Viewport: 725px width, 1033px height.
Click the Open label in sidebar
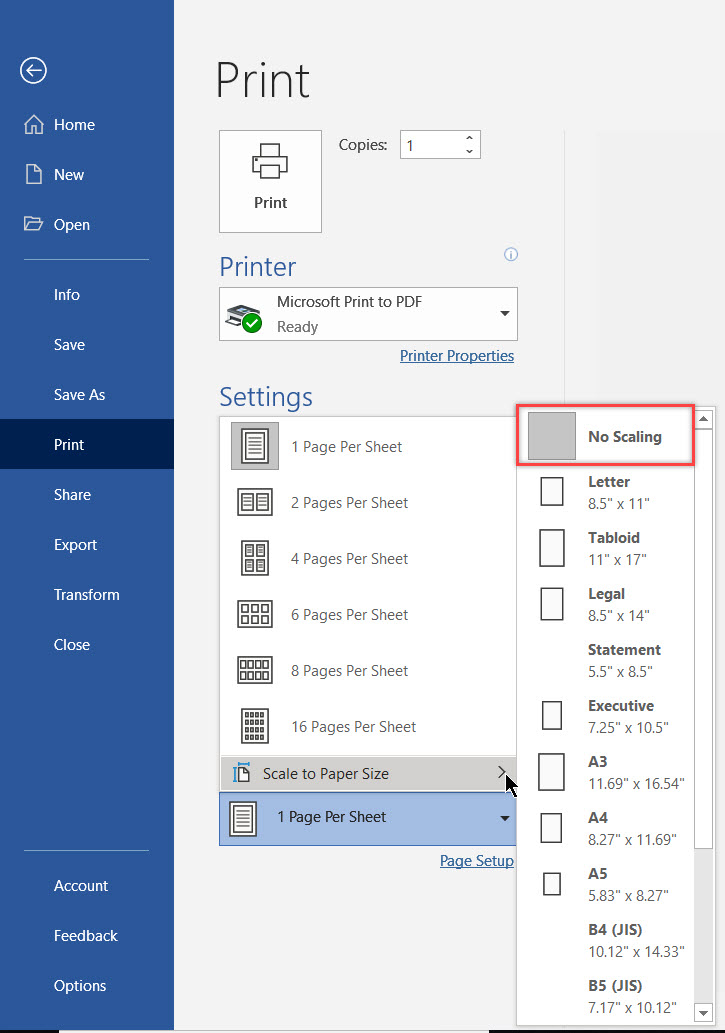click(72, 225)
